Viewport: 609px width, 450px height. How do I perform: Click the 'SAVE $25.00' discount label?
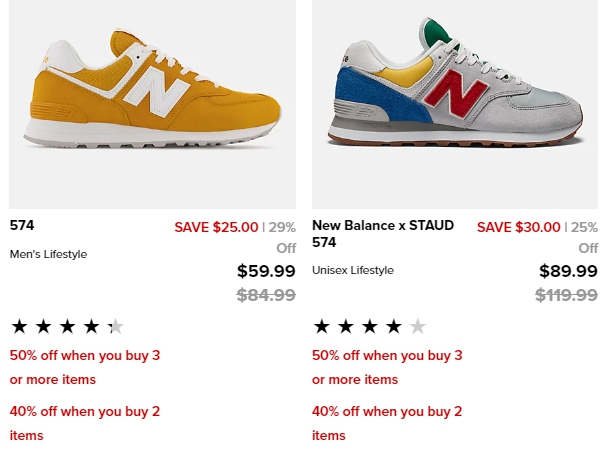(216, 227)
